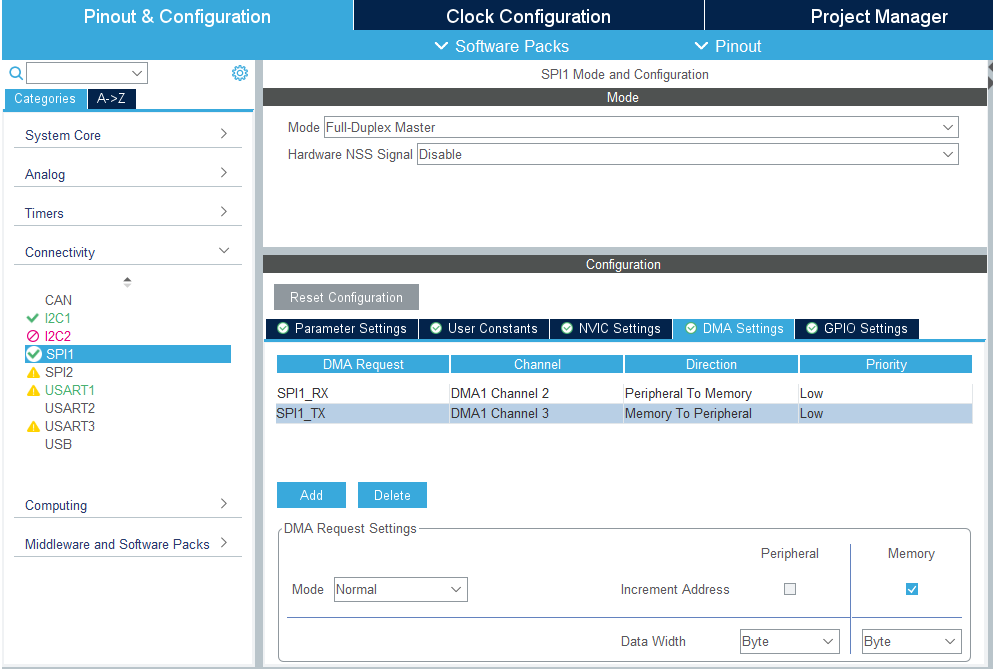The height and width of the screenshot is (671, 993).
Task: Open the DMA Mode Normal dropdown
Action: coord(401,589)
